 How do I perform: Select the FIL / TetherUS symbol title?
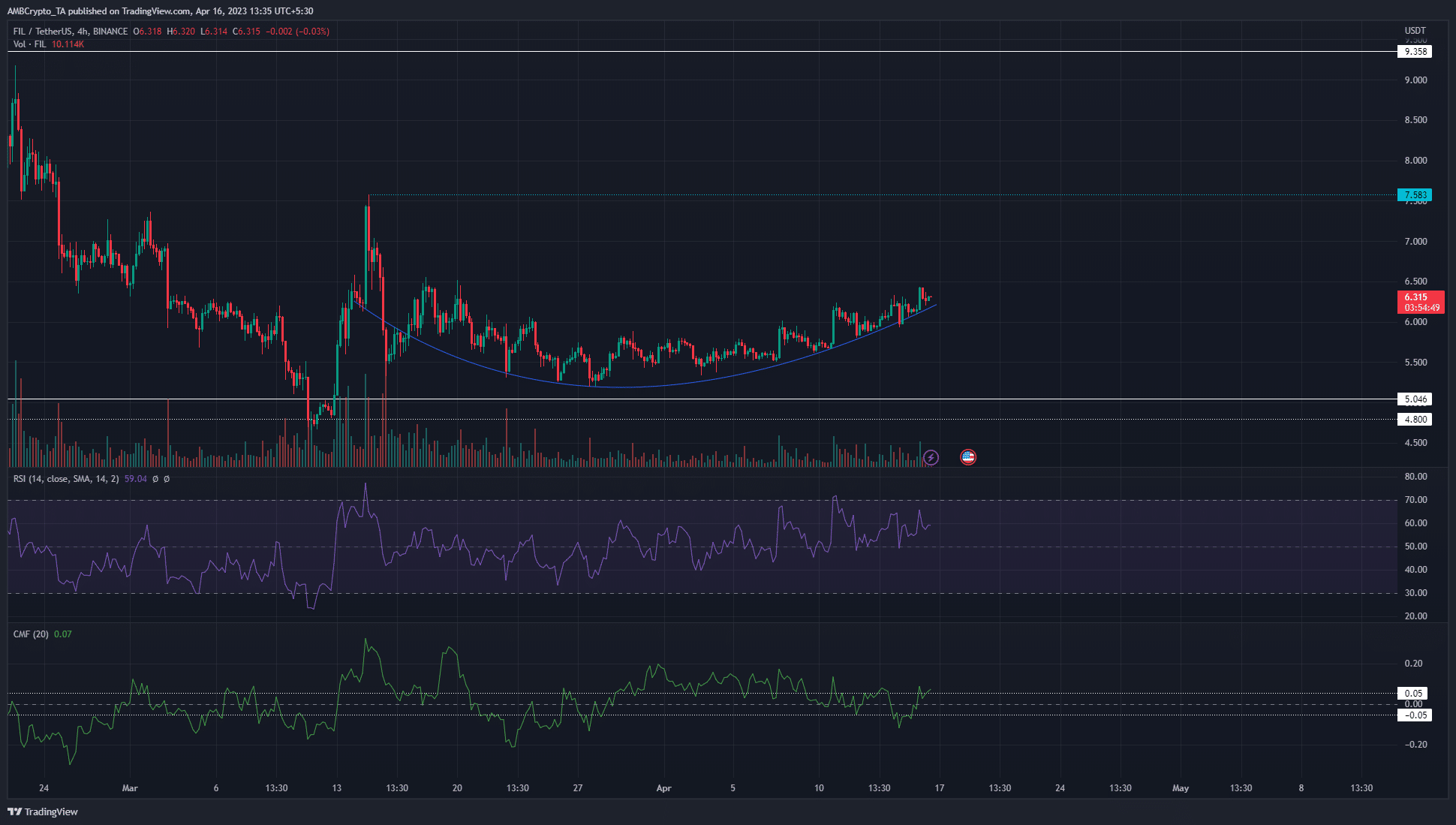71,32
